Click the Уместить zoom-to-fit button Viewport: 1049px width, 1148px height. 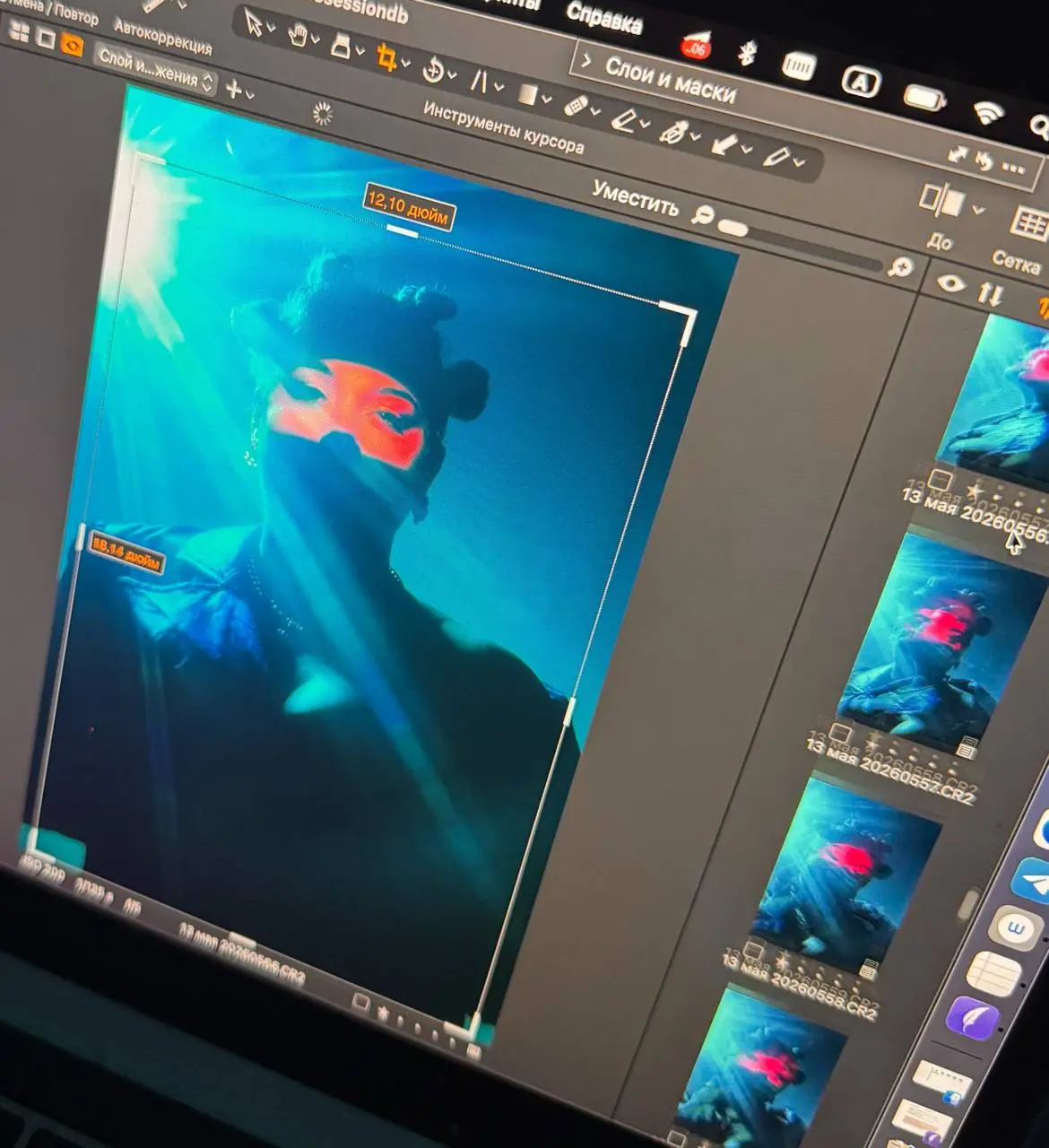635,198
